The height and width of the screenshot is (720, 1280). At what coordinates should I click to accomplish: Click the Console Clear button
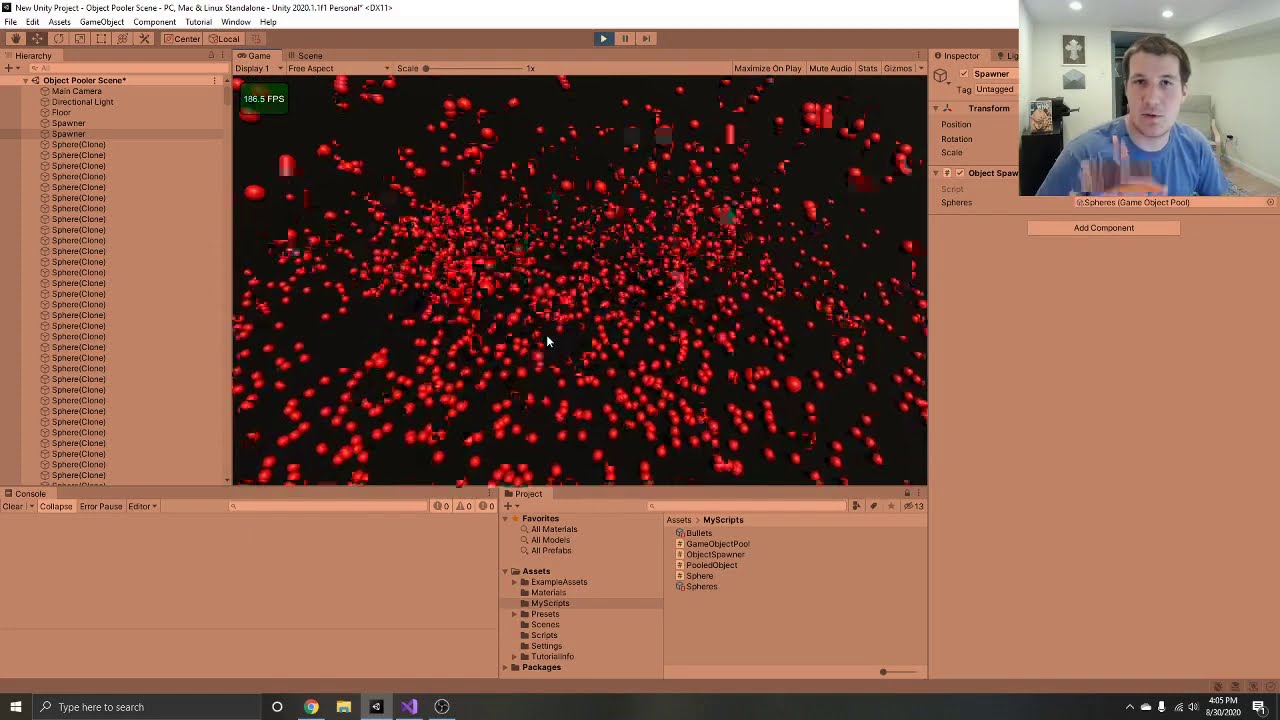12,507
